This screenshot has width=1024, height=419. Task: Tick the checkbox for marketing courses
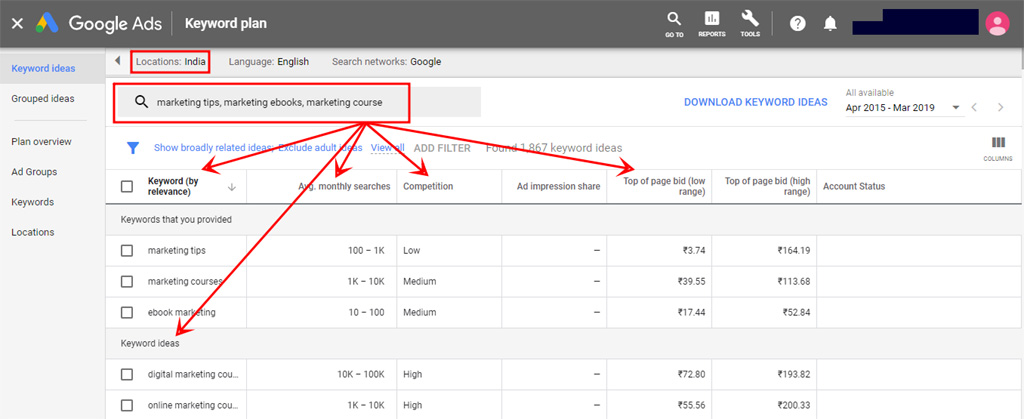[127, 281]
